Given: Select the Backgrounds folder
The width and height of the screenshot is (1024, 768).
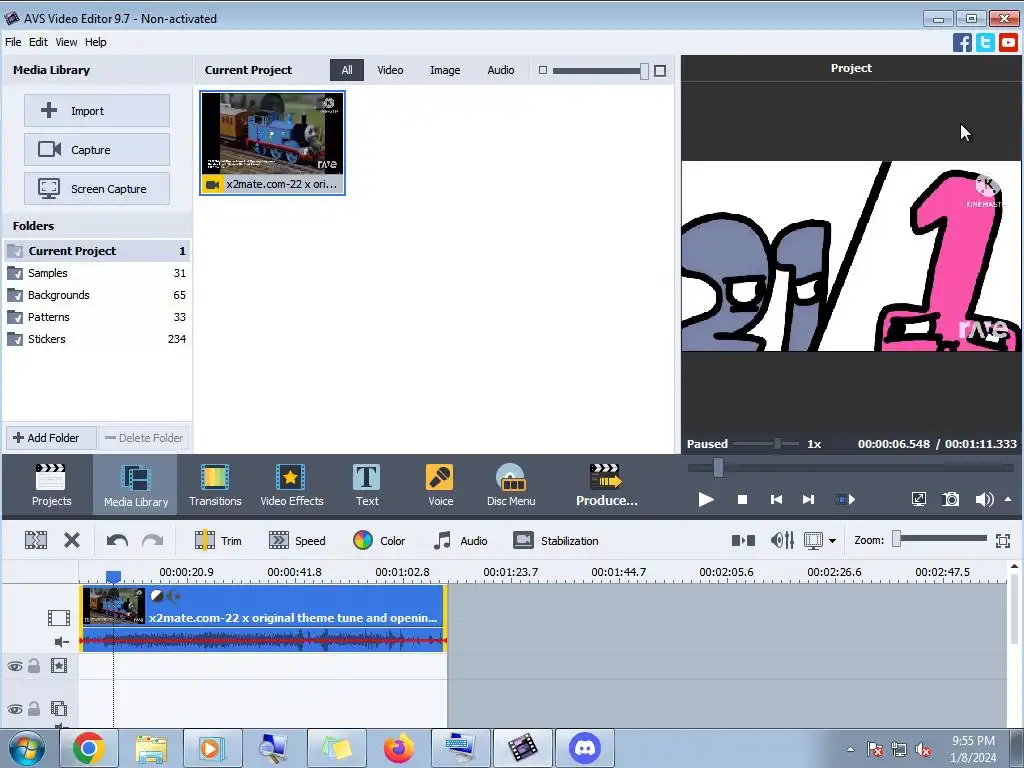Looking at the screenshot, I should tap(97, 295).
